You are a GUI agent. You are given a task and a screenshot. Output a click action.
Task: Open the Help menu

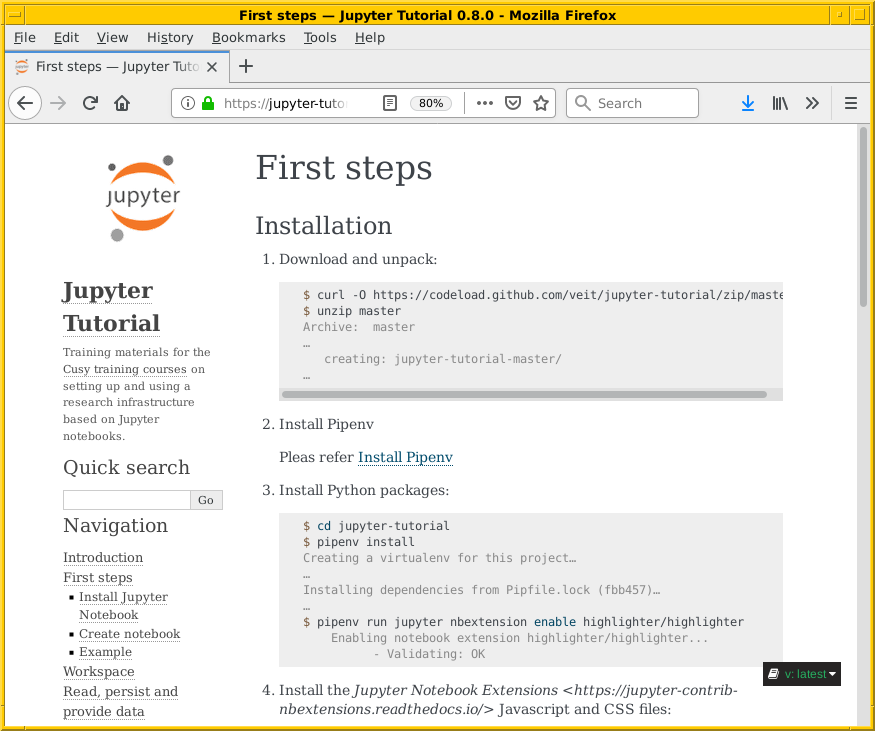(x=370, y=37)
